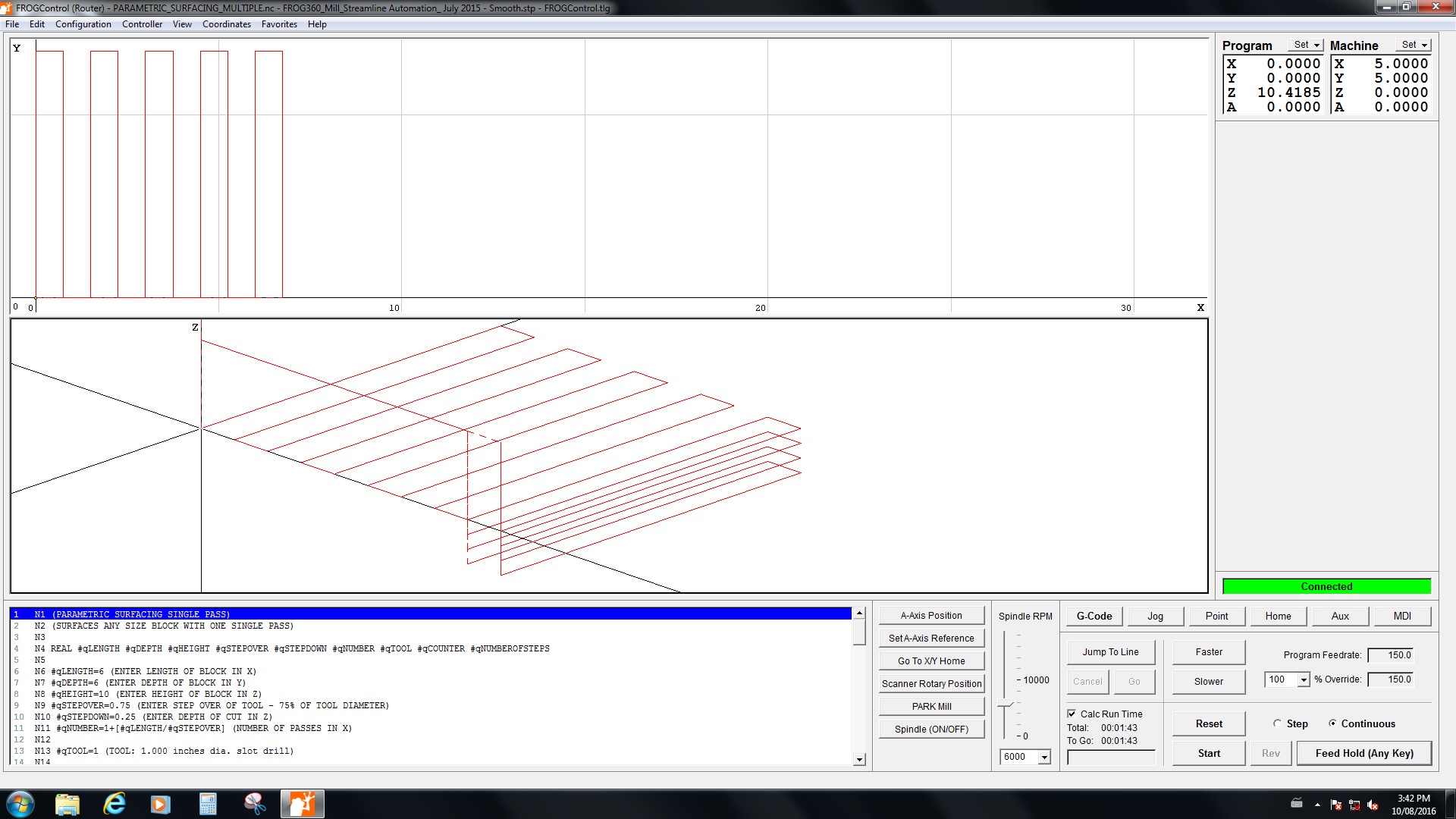Switch to the Jog tab
Image resolution: width=1456 pixels, height=819 pixels.
[1155, 616]
